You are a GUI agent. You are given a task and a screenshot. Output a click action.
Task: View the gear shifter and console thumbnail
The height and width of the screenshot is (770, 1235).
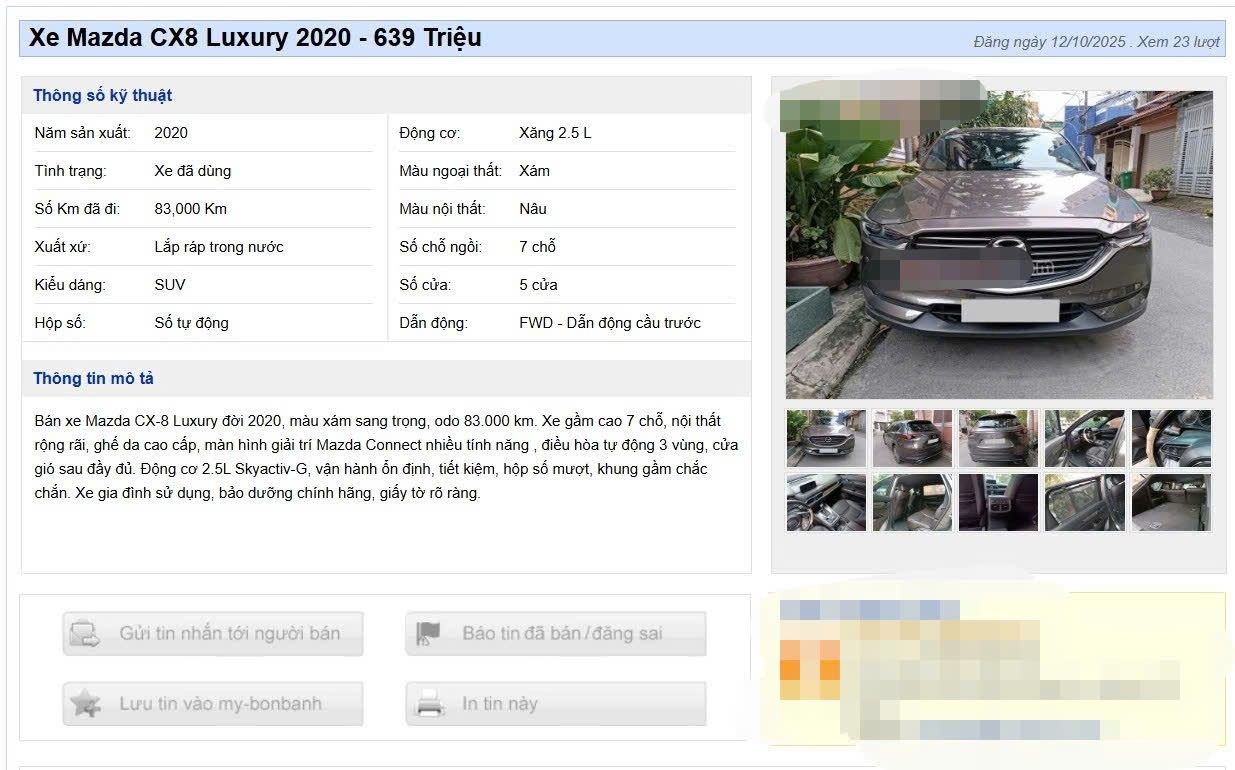[x=826, y=502]
